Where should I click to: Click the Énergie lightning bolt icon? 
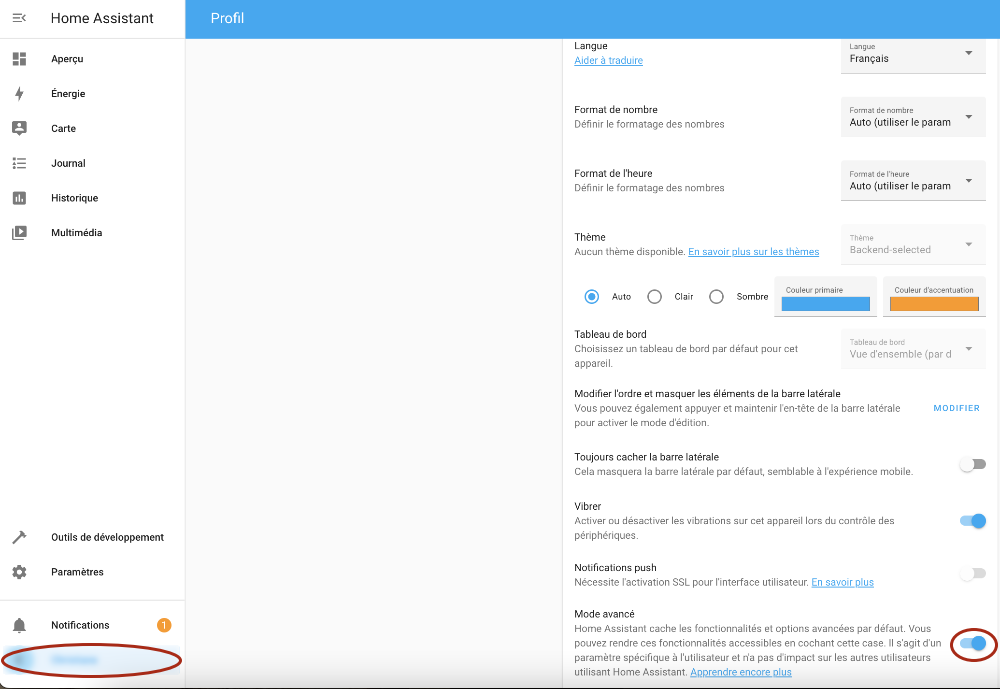click(x=19, y=94)
